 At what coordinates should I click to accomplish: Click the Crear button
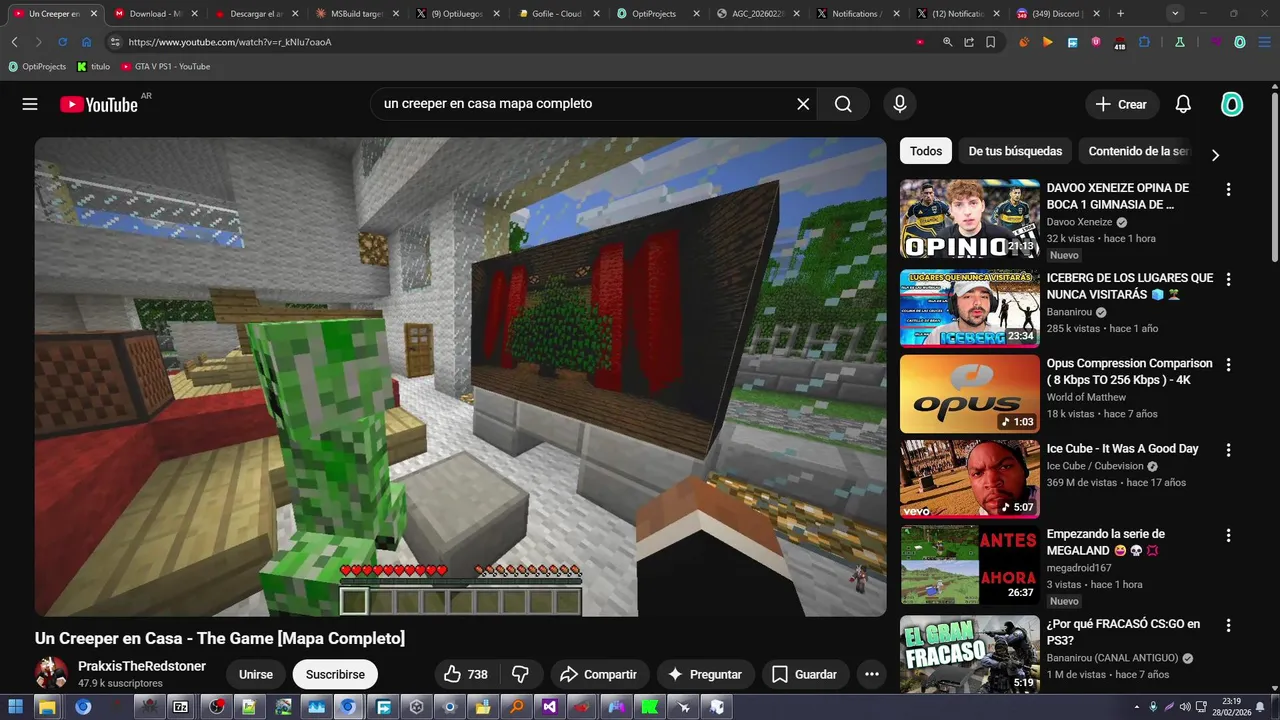pos(1122,104)
